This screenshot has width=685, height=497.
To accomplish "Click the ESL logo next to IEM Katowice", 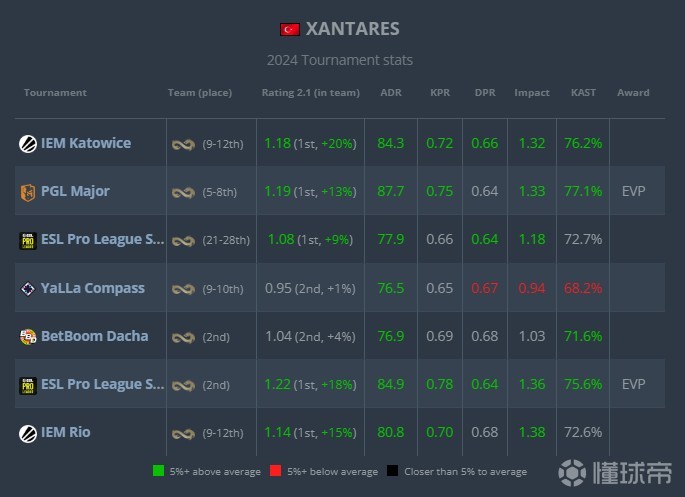I will click(x=28, y=143).
